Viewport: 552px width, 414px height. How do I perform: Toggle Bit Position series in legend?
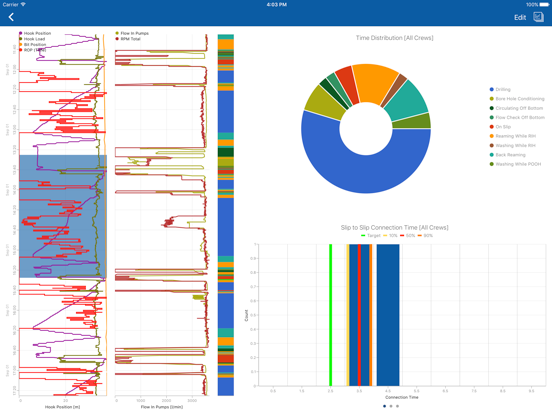pos(32,44)
